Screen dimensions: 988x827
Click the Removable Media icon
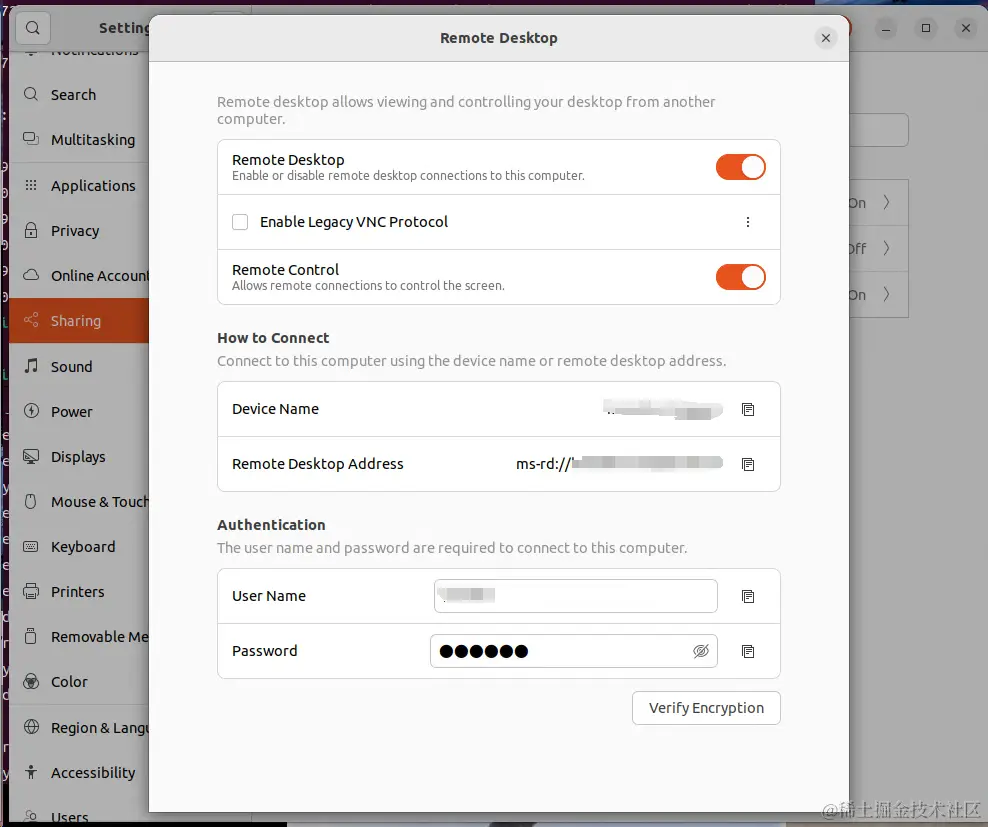[31, 636]
